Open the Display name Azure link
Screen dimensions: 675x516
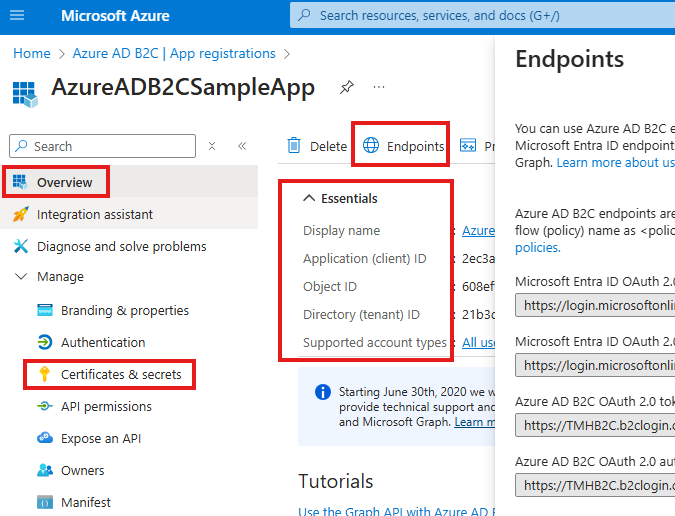coord(478,231)
